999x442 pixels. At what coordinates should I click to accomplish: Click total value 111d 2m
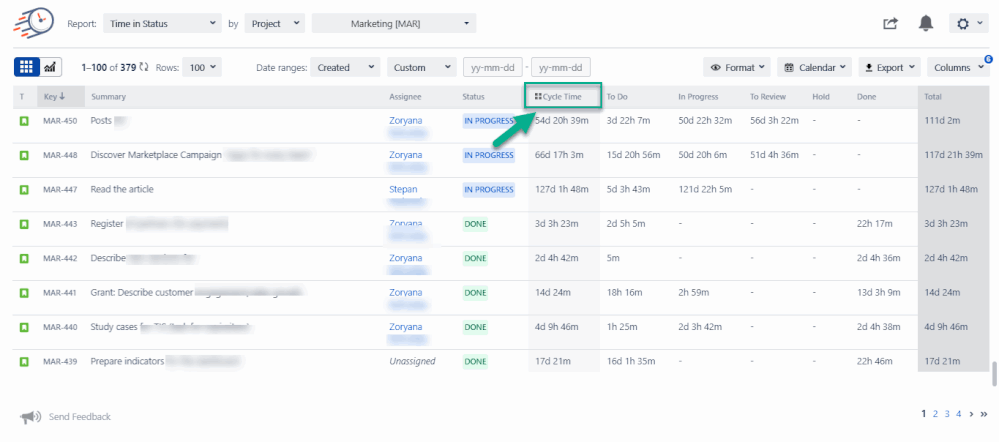[x=942, y=120]
